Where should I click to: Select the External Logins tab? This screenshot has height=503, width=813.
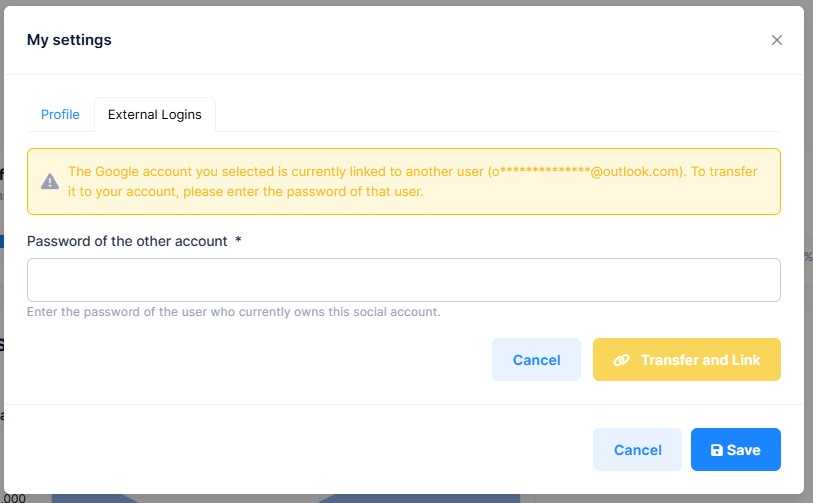(x=155, y=114)
